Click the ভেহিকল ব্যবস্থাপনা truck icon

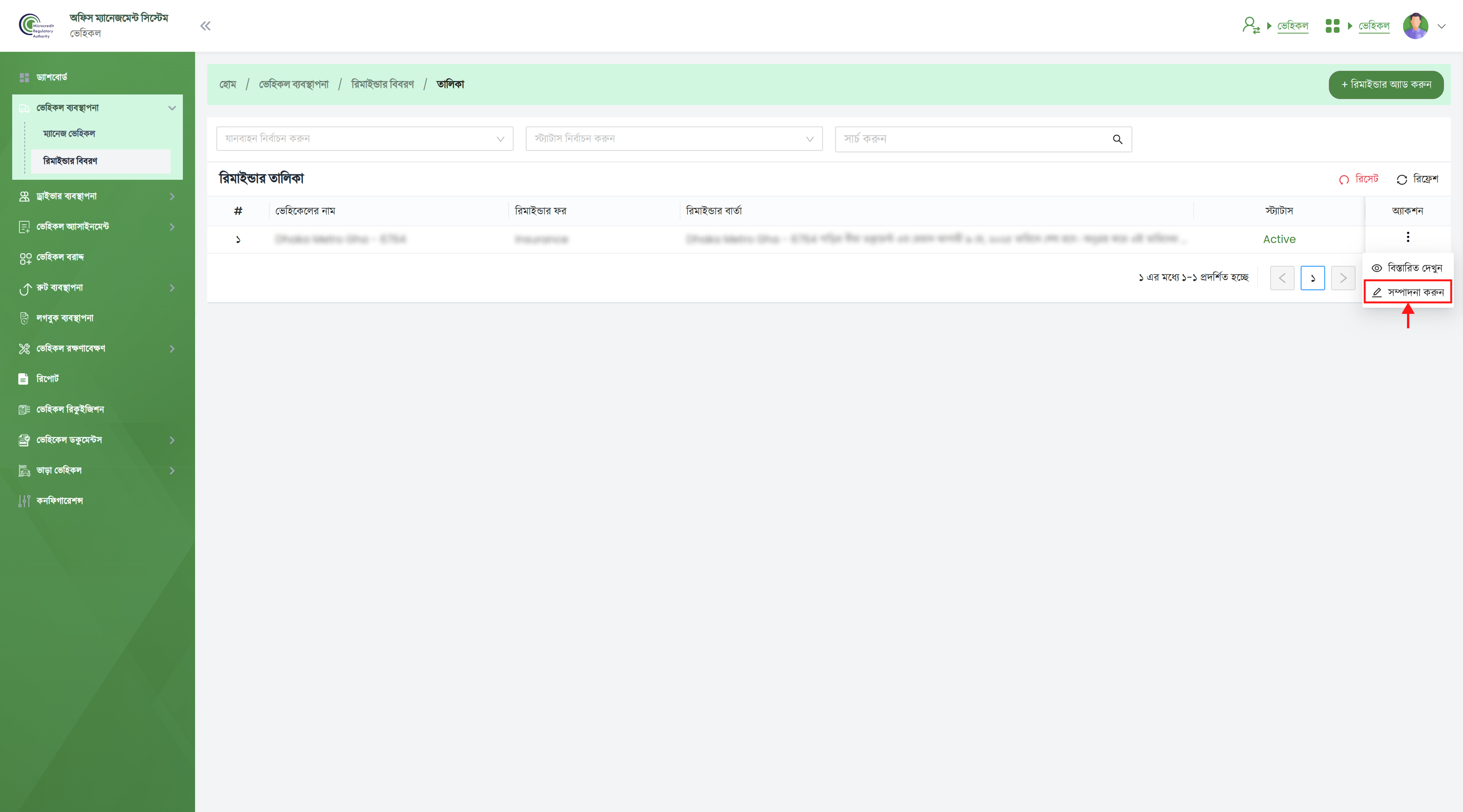[24, 108]
